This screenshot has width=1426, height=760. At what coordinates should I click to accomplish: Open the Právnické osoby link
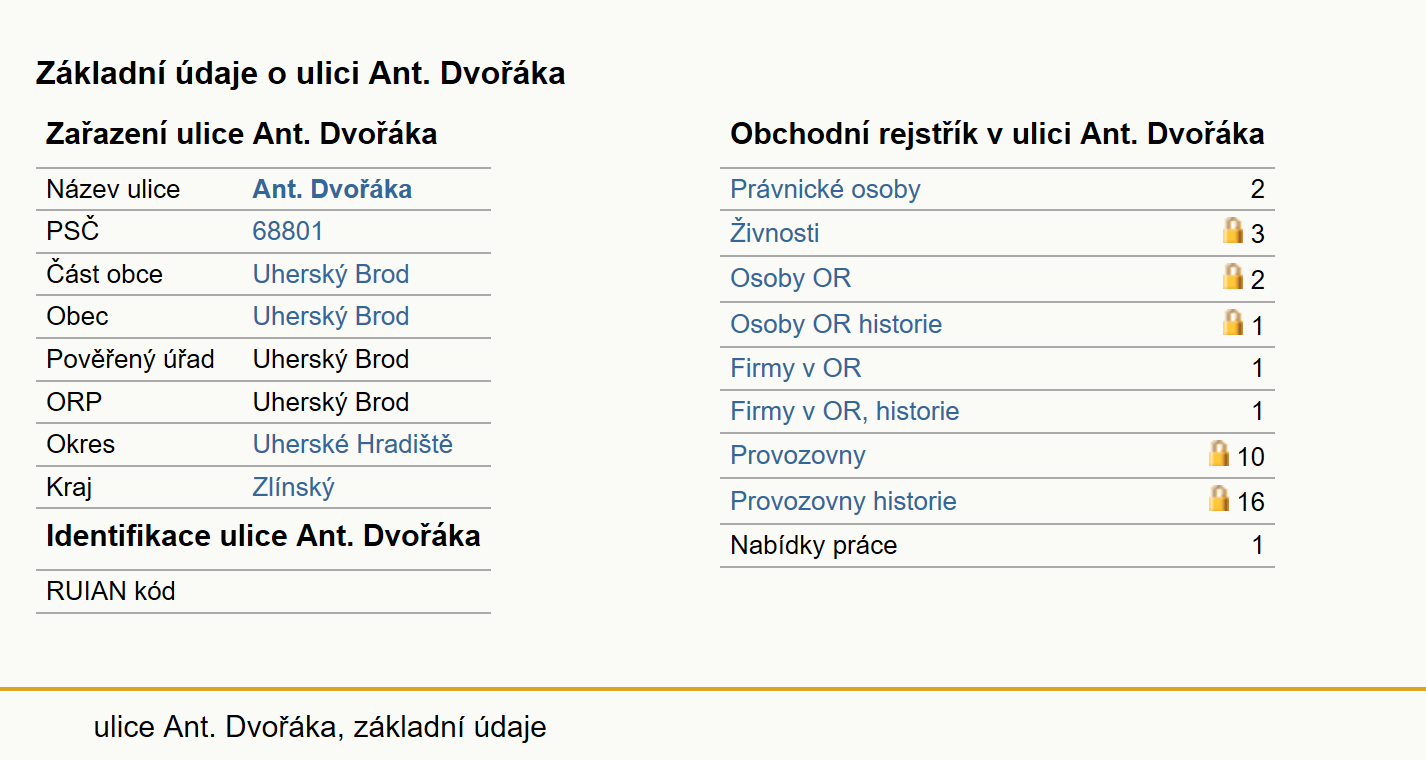(825, 189)
